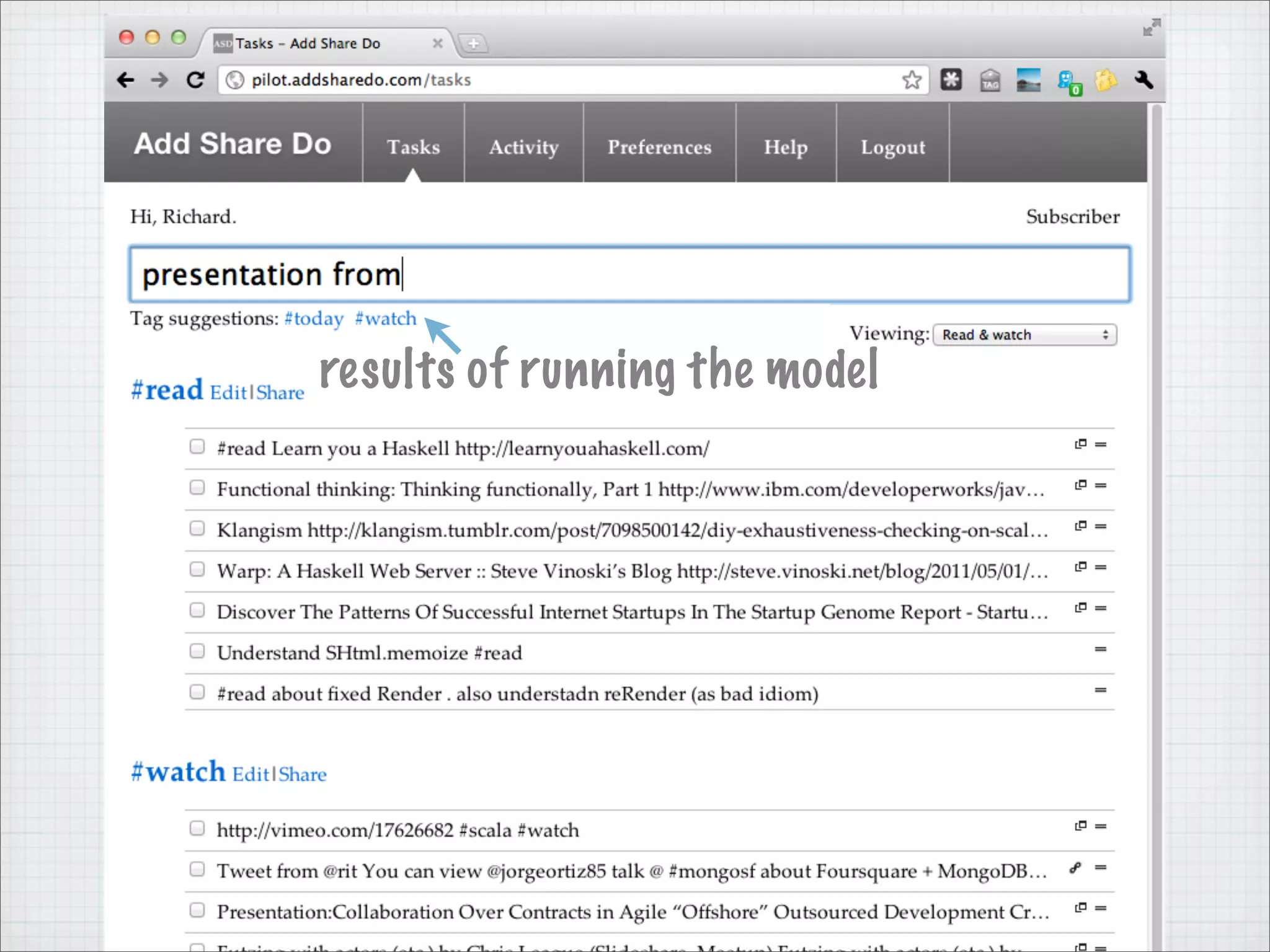The width and height of the screenshot is (1270, 952).
Task: Click the link icon on the Tweet from @rit task
Action: click(x=1076, y=868)
